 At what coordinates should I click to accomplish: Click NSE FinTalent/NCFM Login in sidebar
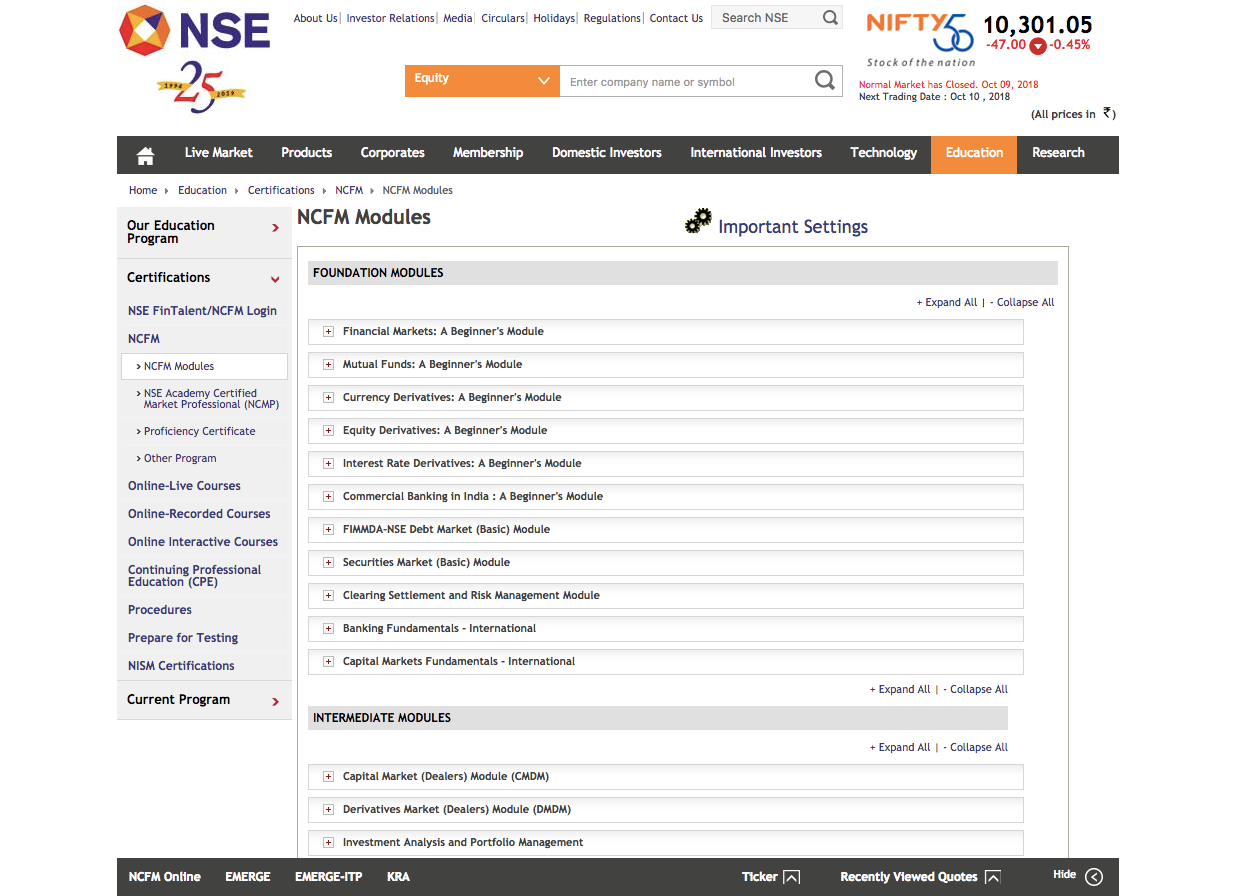202,311
